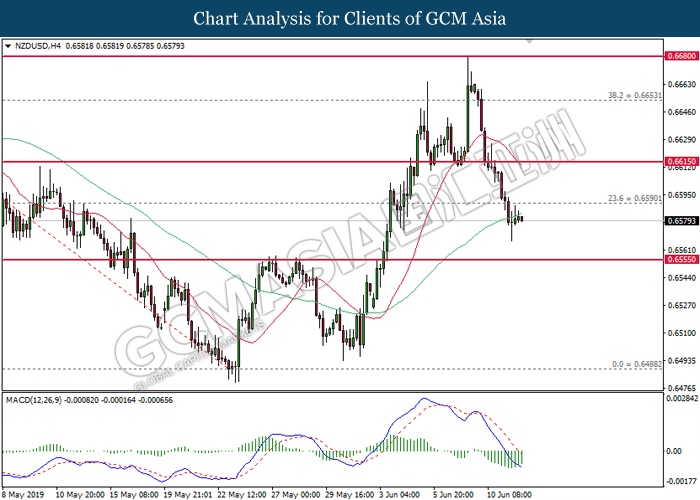This screenshot has width=700, height=500.
Task: Click the '15 May 08:00' time label
Action: pyautogui.click(x=134, y=495)
